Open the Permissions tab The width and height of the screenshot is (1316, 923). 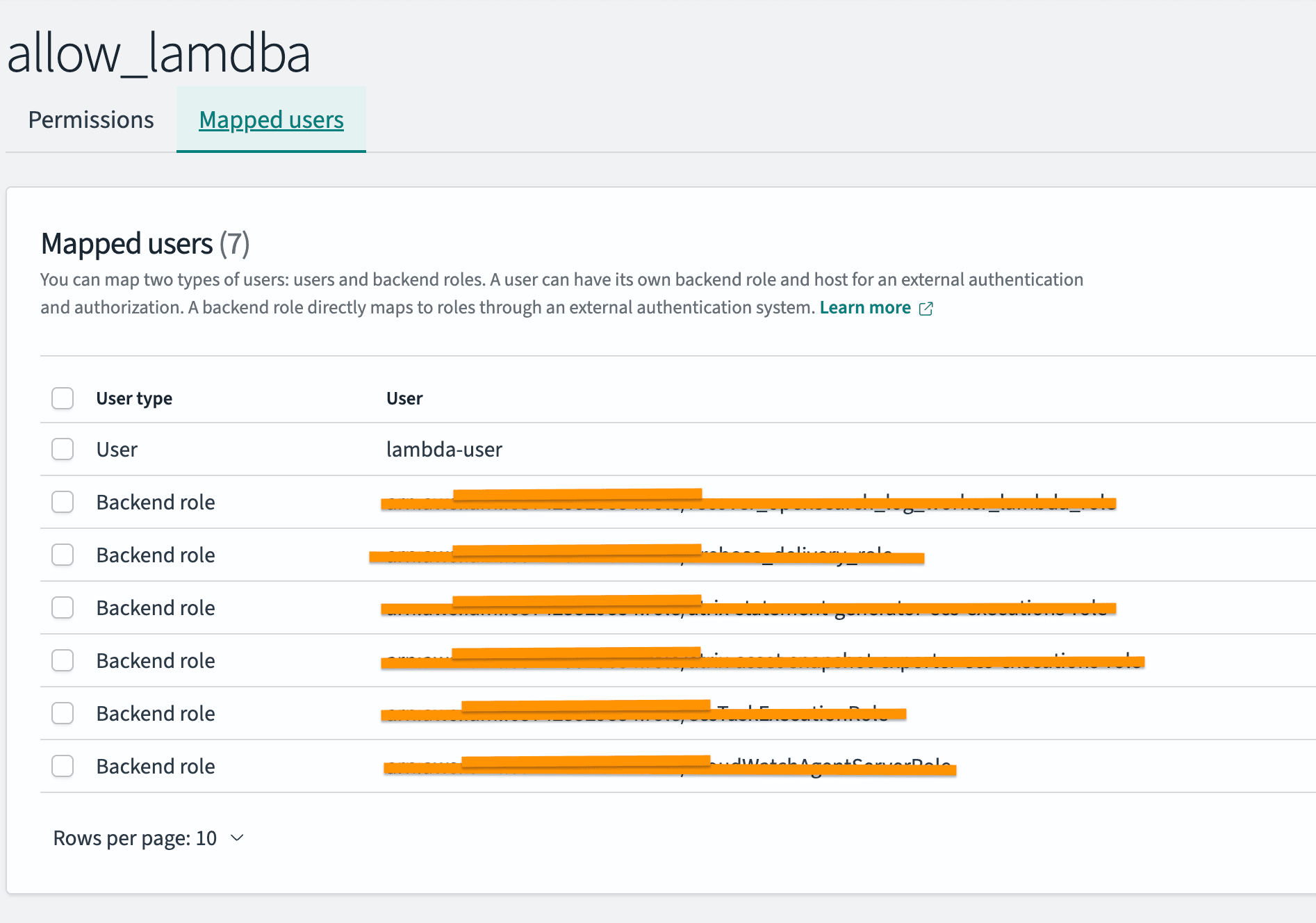tap(91, 120)
